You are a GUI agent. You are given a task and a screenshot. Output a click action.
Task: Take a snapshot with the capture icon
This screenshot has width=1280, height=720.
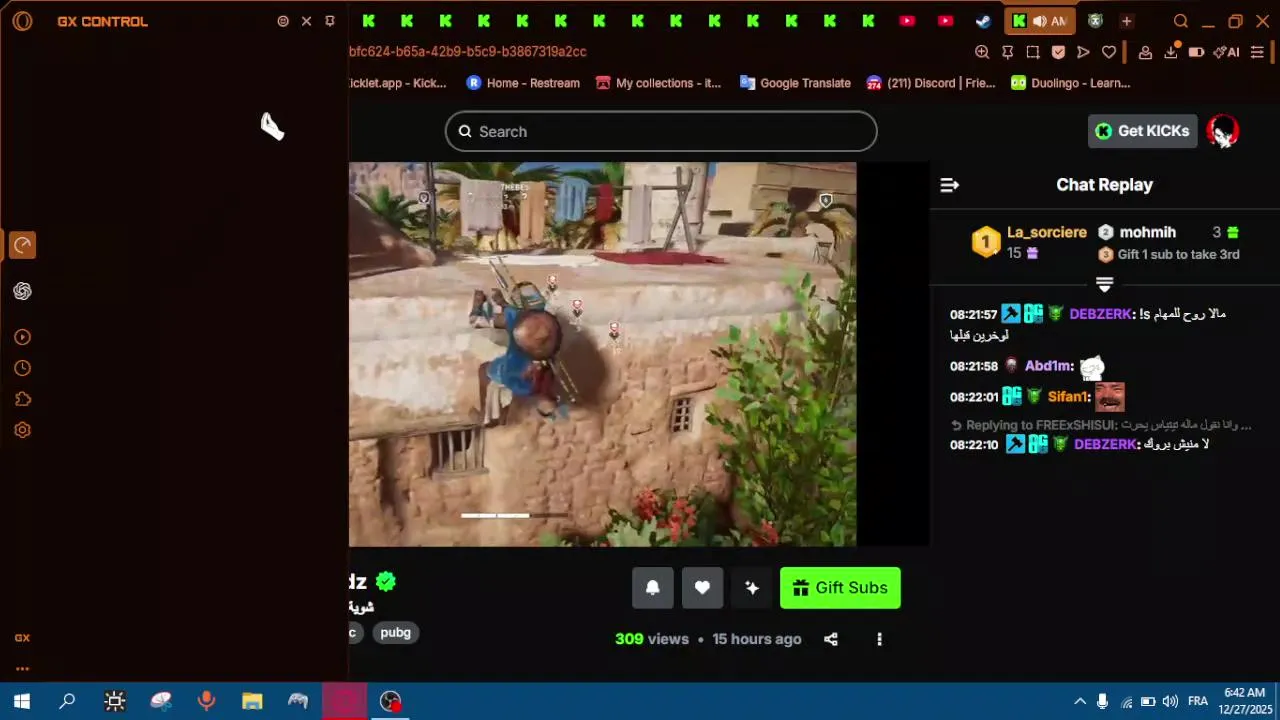pos(1033,52)
